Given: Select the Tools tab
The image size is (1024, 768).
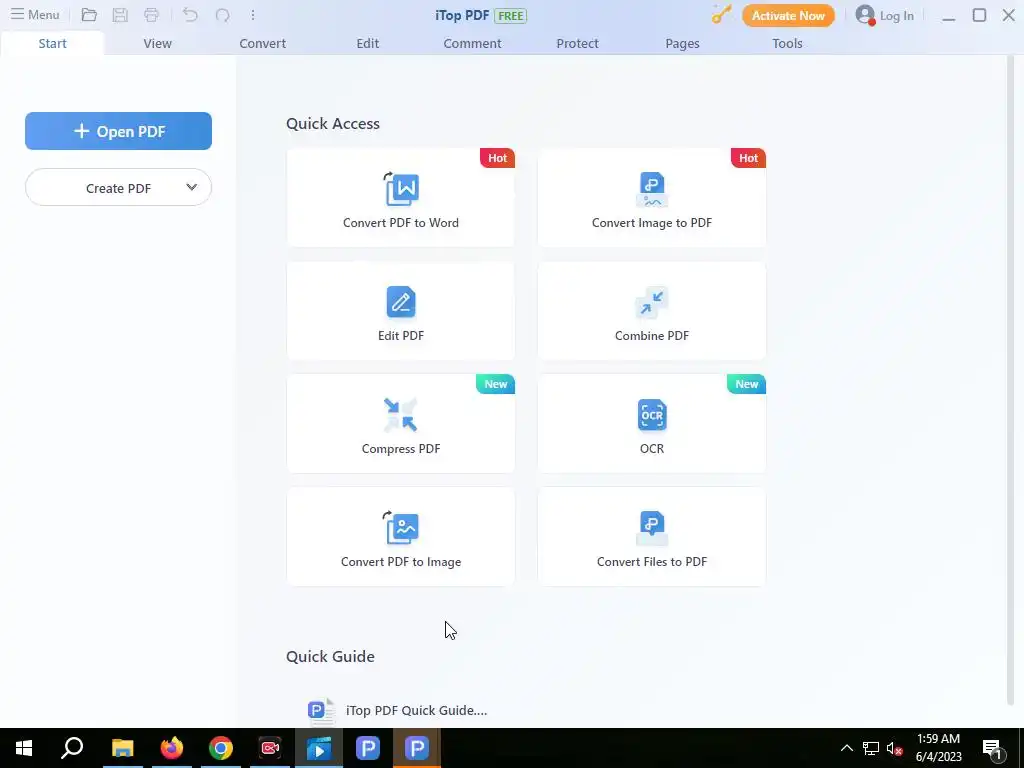Looking at the screenshot, I should [x=787, y=43].
